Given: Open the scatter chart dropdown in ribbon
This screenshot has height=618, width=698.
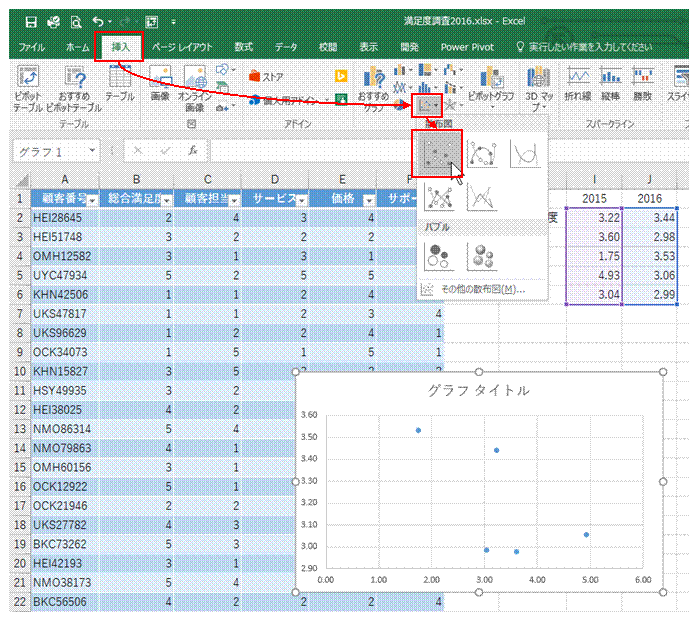Looking at the screenshot, I should pos(429,103).
